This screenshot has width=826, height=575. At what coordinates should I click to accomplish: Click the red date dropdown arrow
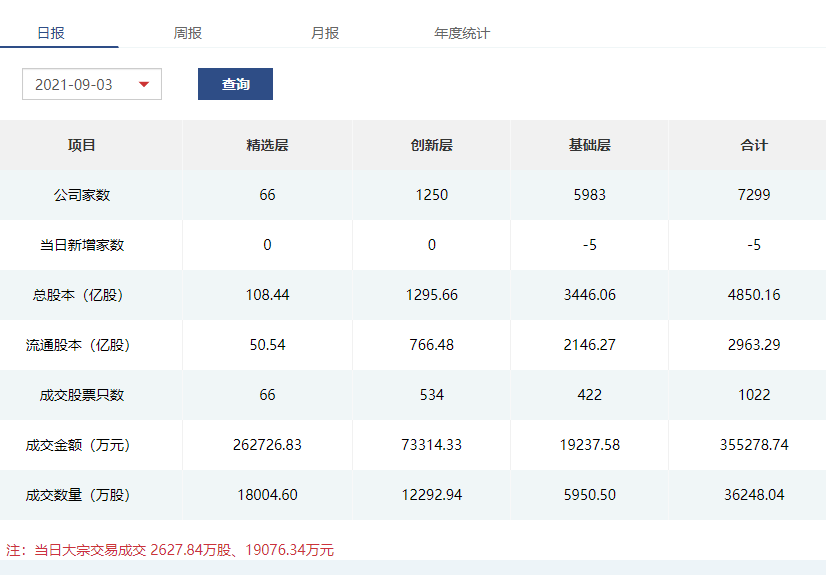coord(144,85)
